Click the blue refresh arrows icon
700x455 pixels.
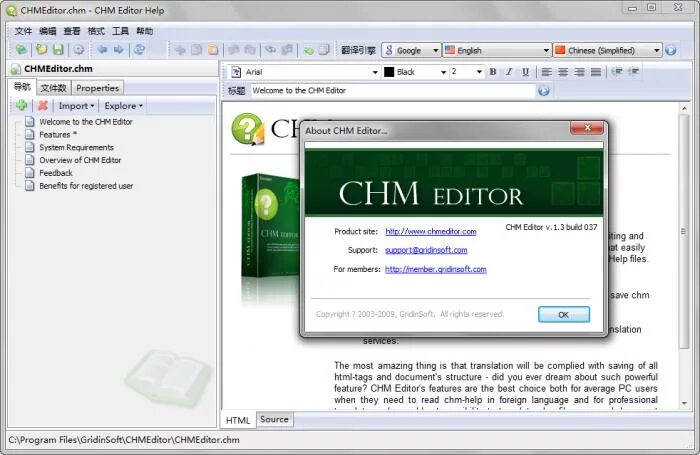click(x=140, y=50)
